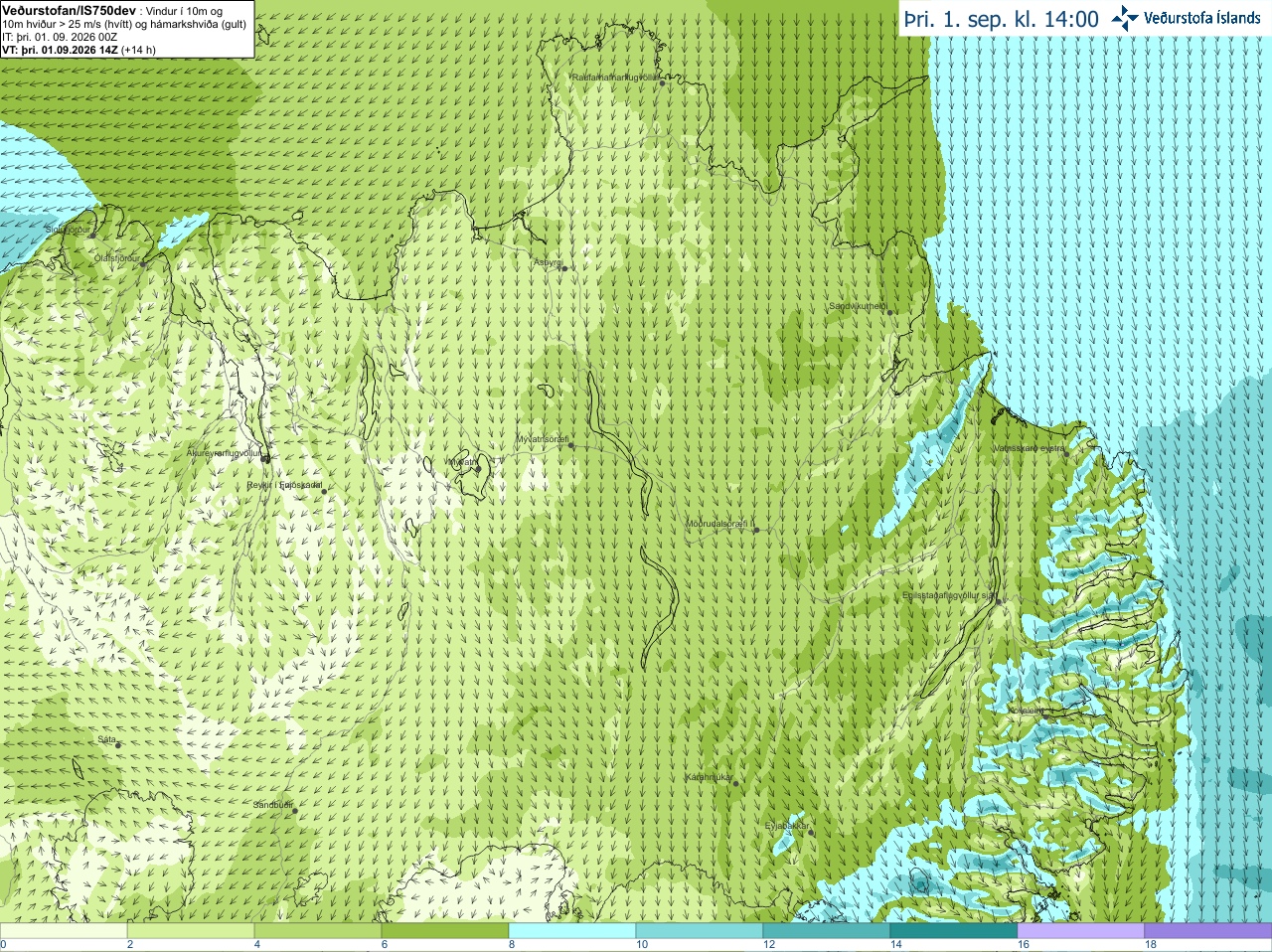
Task: Click the Veðurstofan/IS750dev model title
Action: (70, 10)
